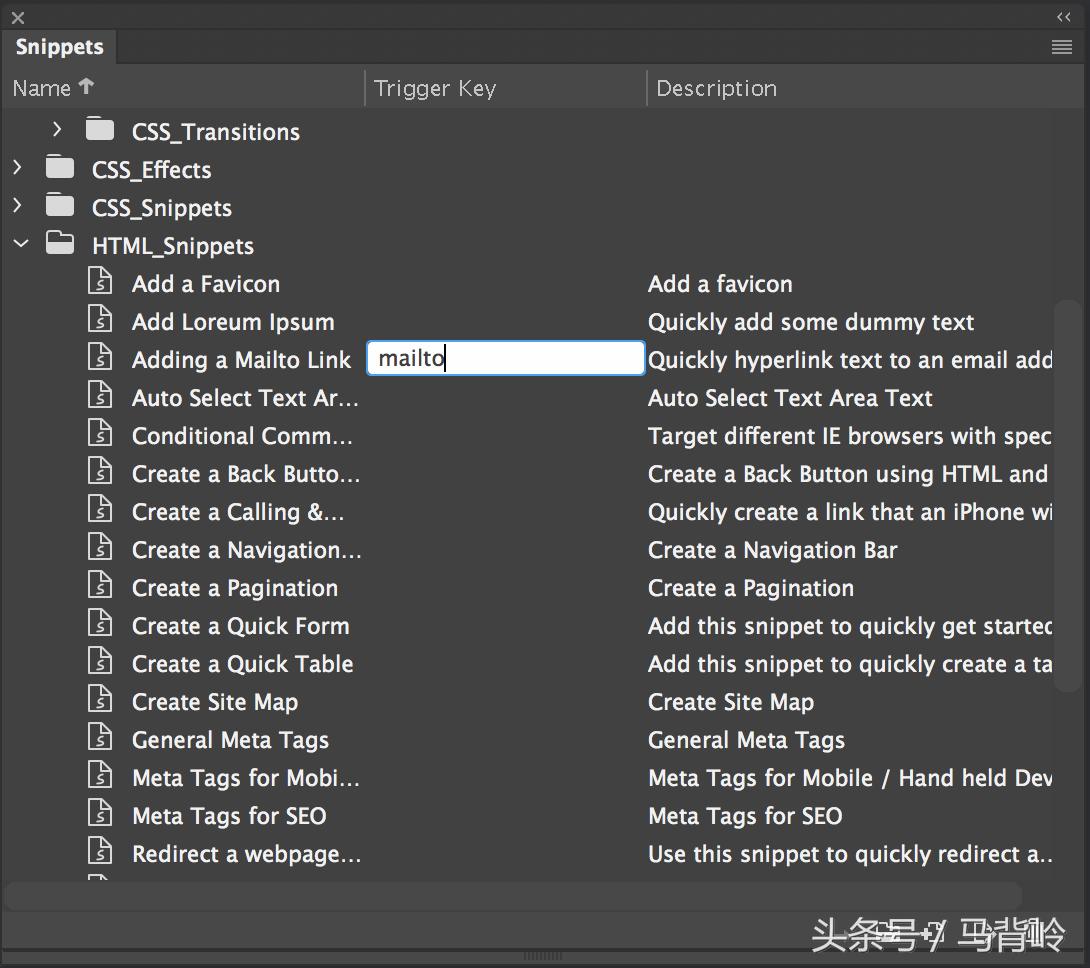Viewport: 1090px width, 968px height.
Task: Select the Create a Pagination snippet
Action: [x=235, y=587]
